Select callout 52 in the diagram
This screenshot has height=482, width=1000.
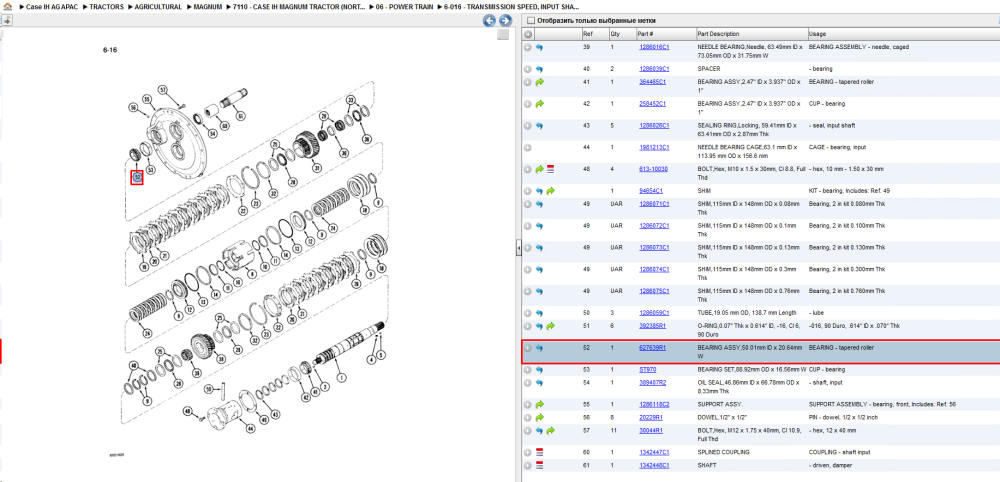[x=136, y=177]
